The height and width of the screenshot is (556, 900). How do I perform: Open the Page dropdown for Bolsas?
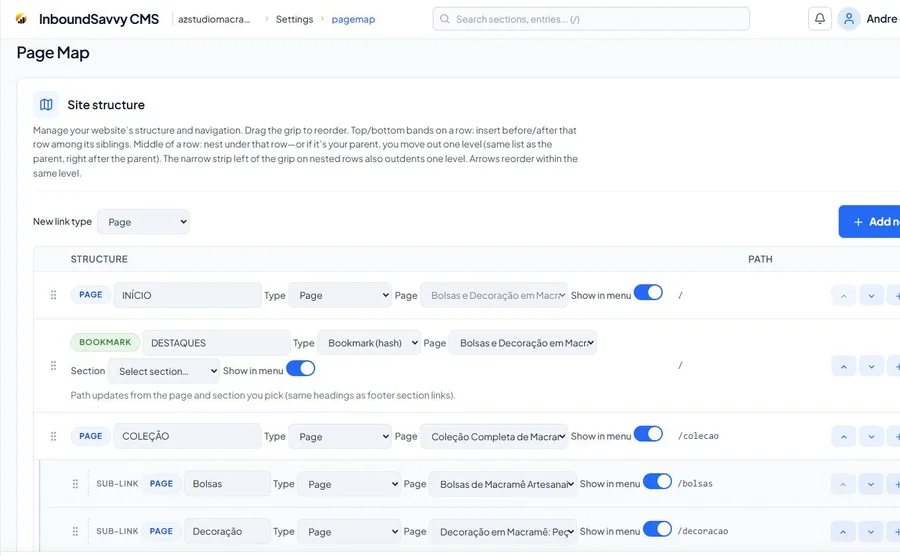click(503, 484)
